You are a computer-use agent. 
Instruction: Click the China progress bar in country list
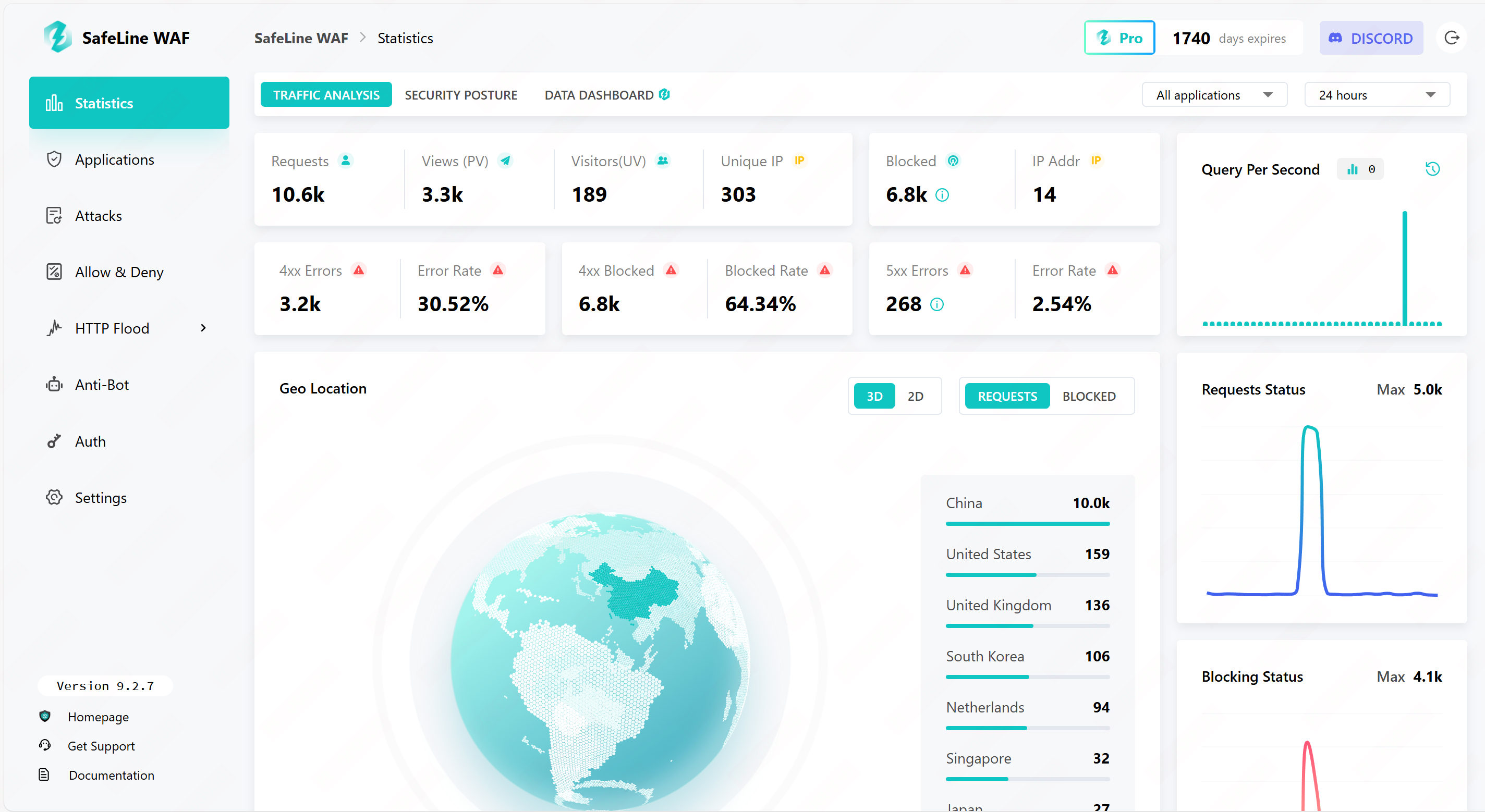(1027, 524)
